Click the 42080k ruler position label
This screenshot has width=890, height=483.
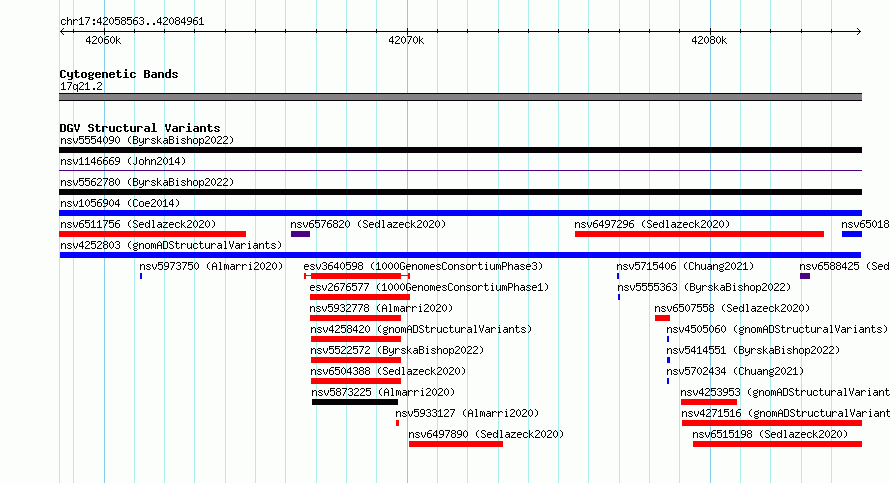tap(709, 40)
